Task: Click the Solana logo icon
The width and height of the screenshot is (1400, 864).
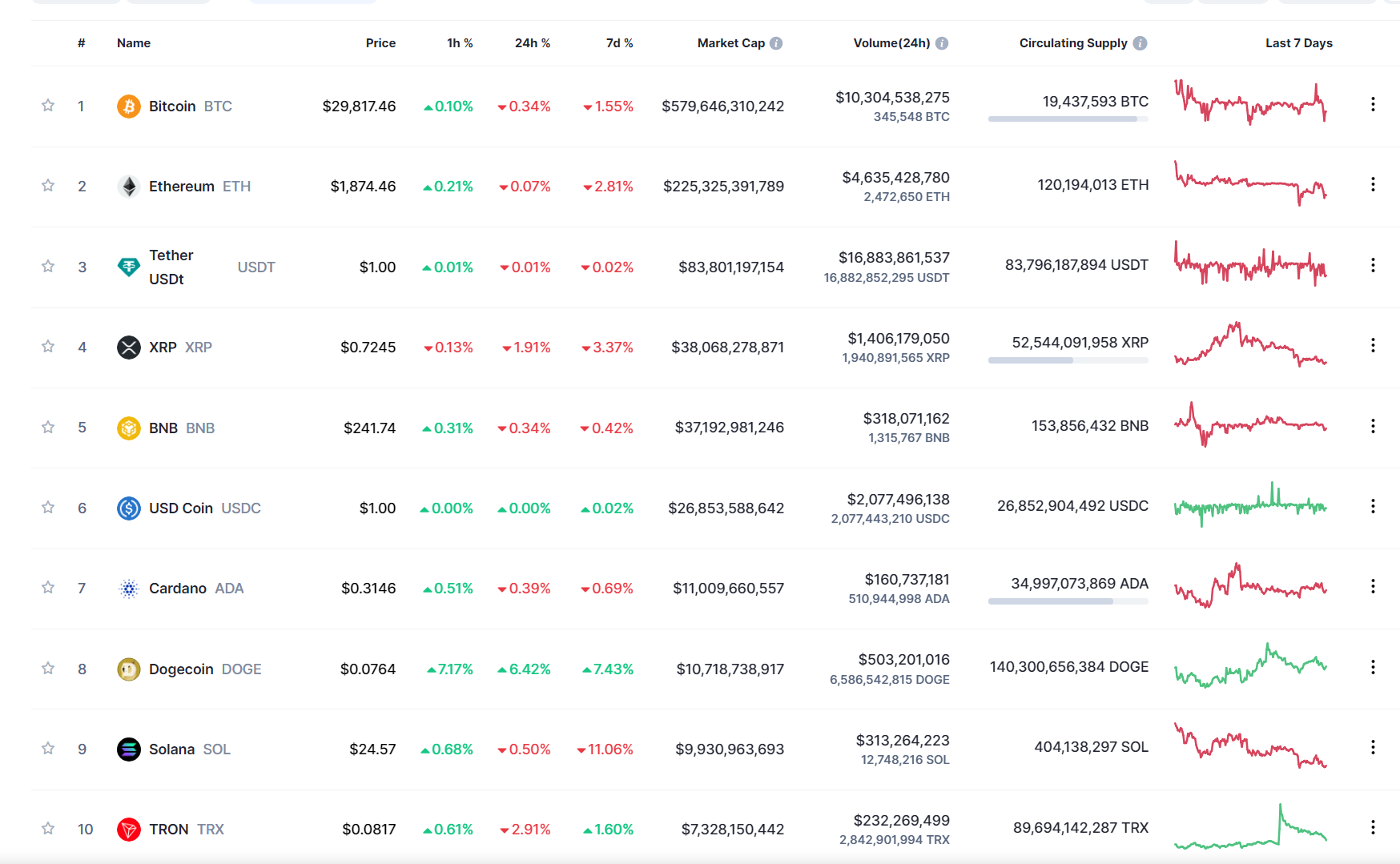Action: pyautogui.click(x=129, y=749)
